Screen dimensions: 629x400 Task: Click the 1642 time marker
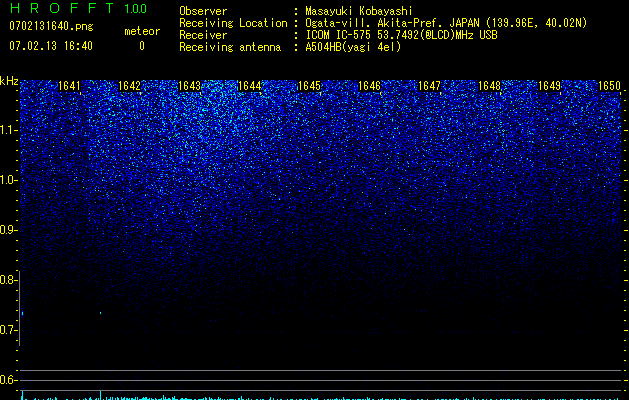coord(130,86)
